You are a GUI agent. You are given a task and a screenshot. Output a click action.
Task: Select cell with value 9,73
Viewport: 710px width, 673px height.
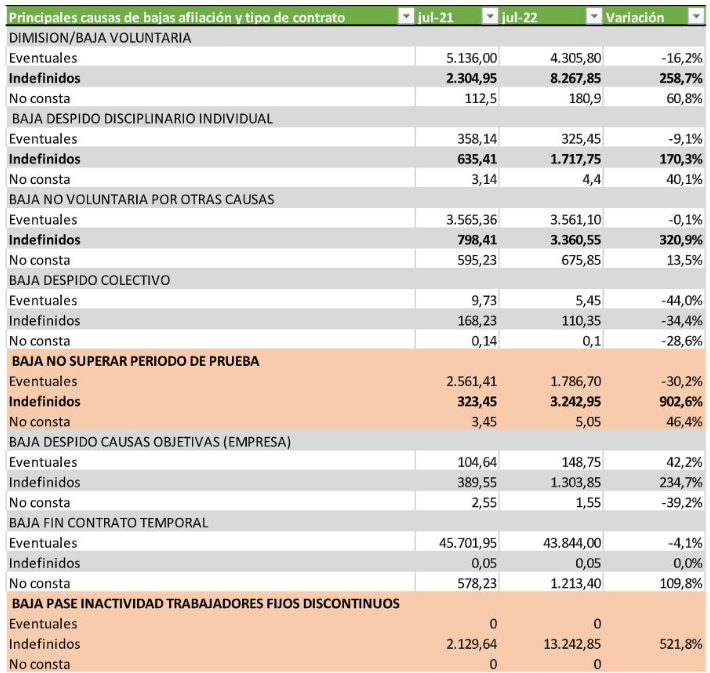coord(457,300)
